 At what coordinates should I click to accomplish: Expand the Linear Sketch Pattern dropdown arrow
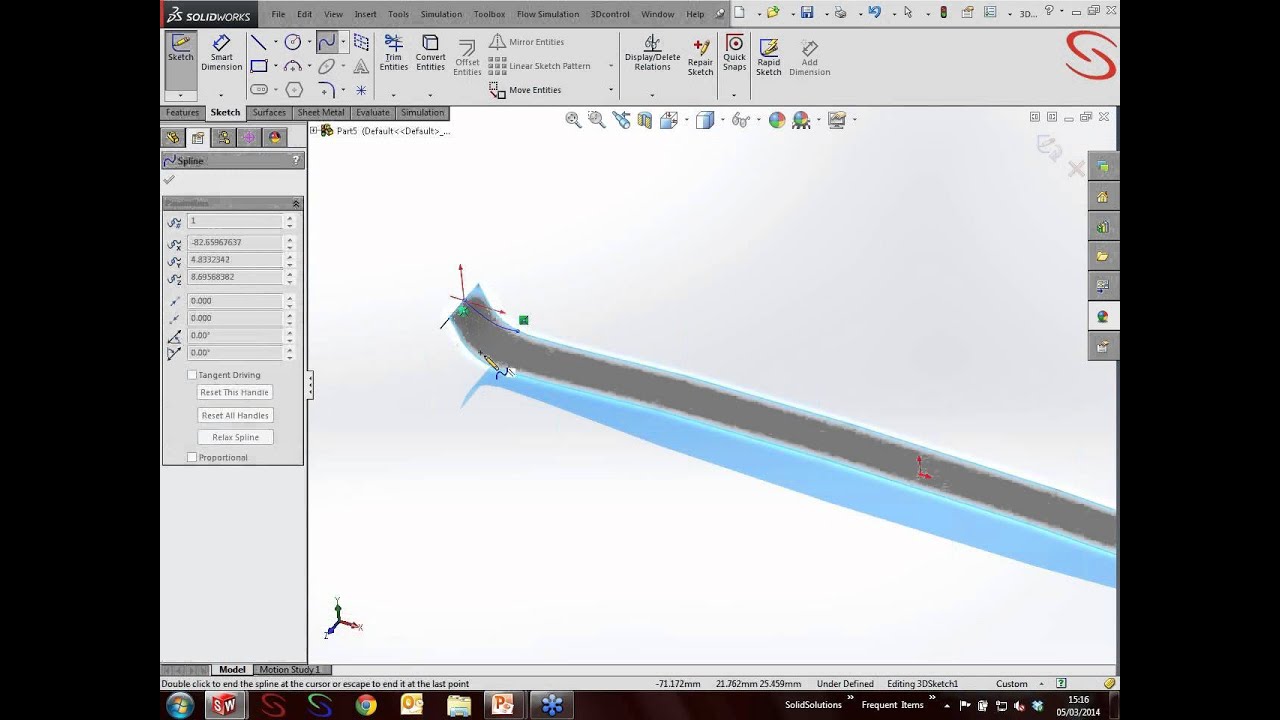[611, 66]
